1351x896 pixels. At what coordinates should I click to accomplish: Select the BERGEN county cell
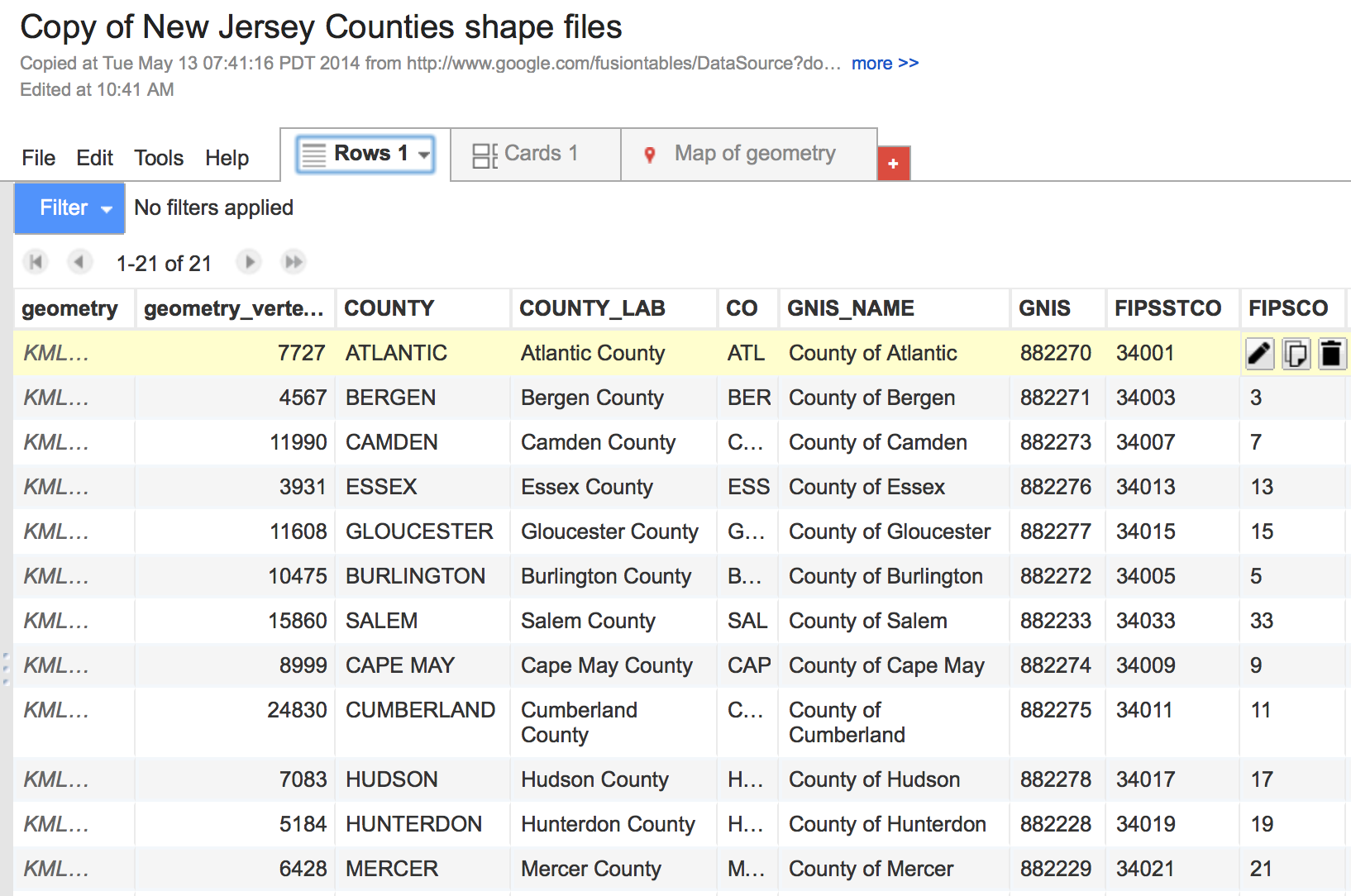[x=422, y=398]
